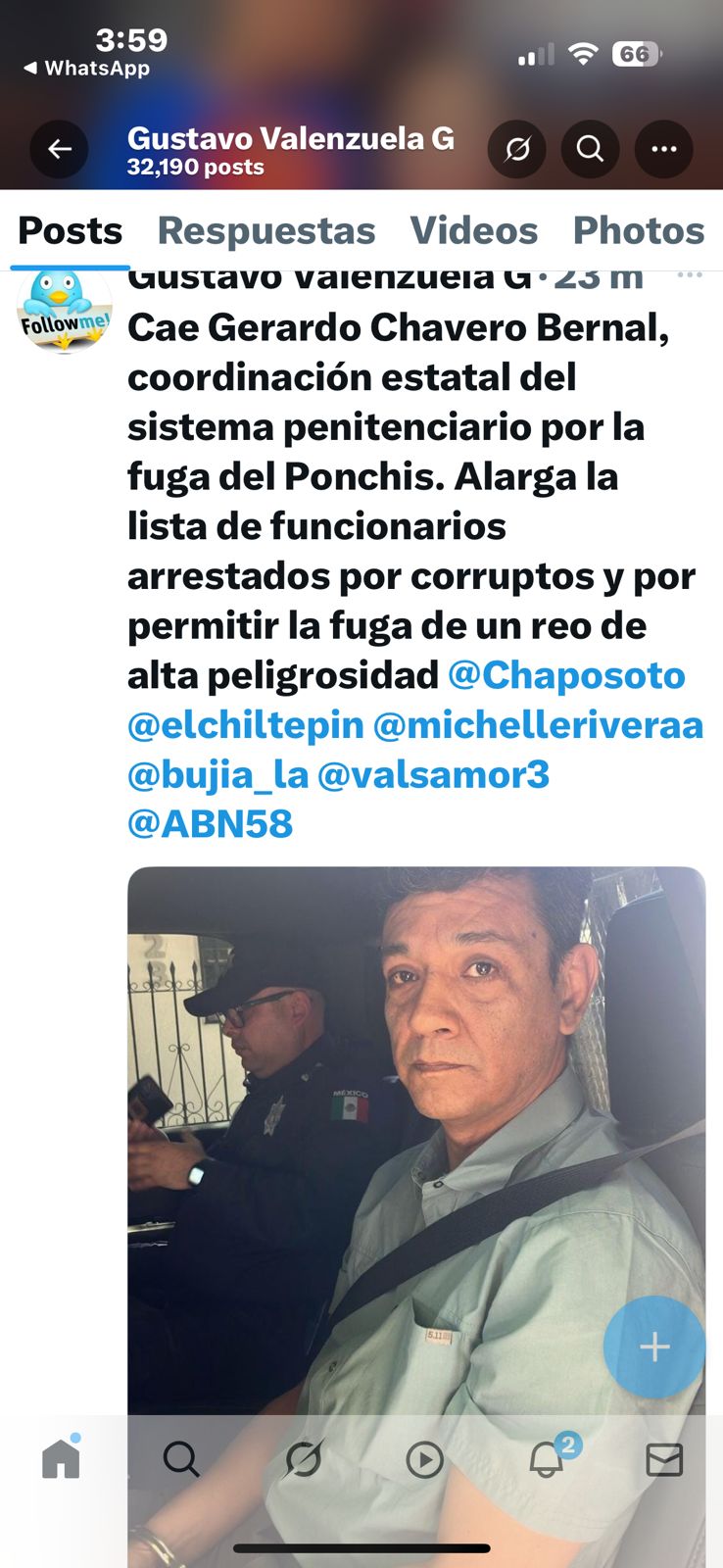Return to WhatsApp via status bar link
723x1568 pixels.
coord(86,68)
